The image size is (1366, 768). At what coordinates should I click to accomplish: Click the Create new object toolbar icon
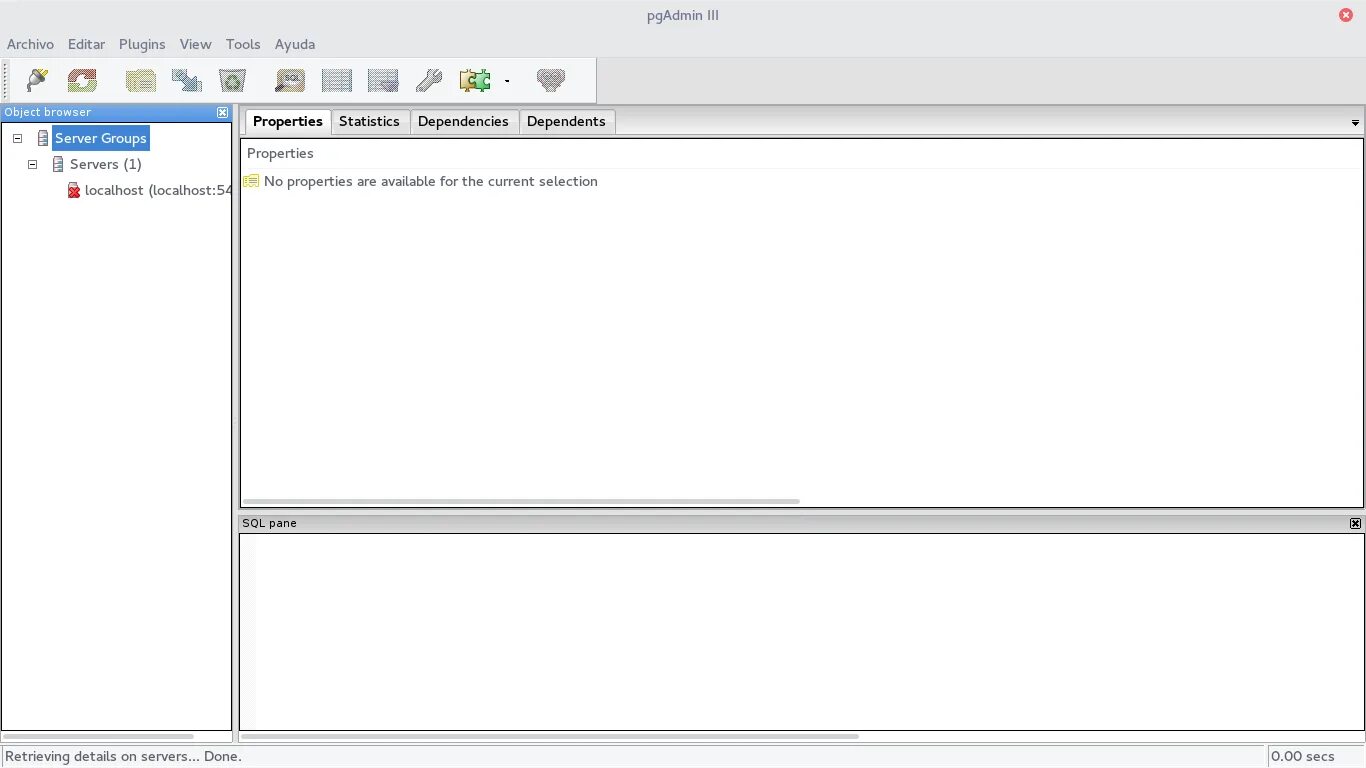pyautogui.click(x=186, y=80)
